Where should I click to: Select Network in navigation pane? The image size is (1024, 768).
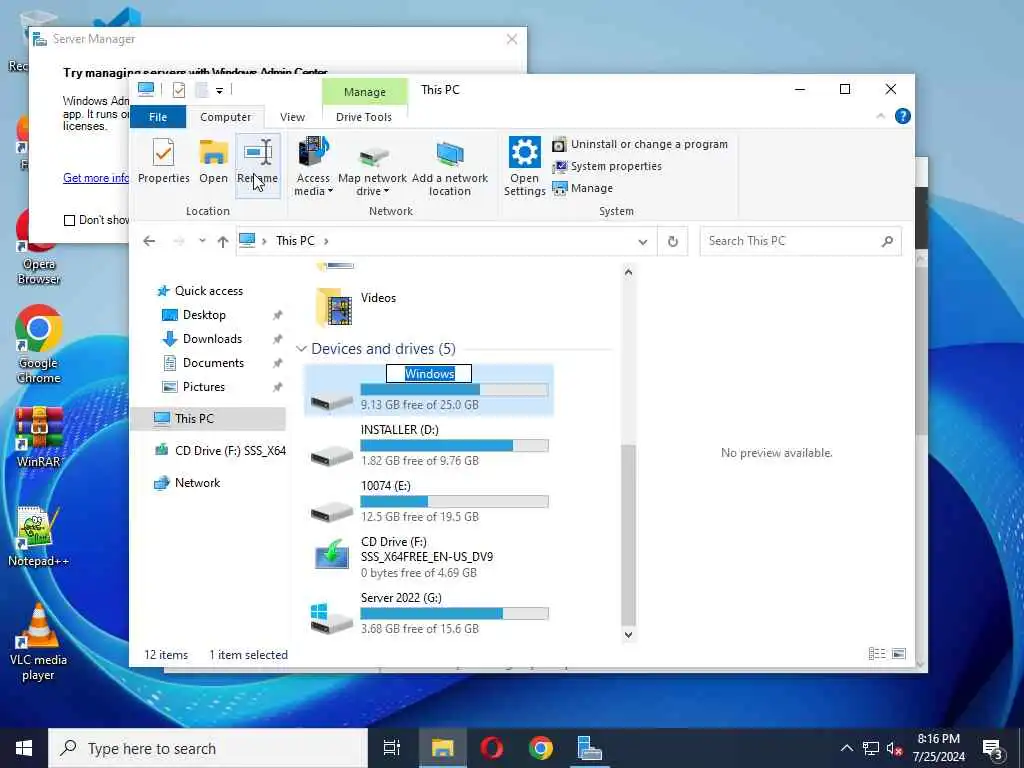click(x=197, y=483)
